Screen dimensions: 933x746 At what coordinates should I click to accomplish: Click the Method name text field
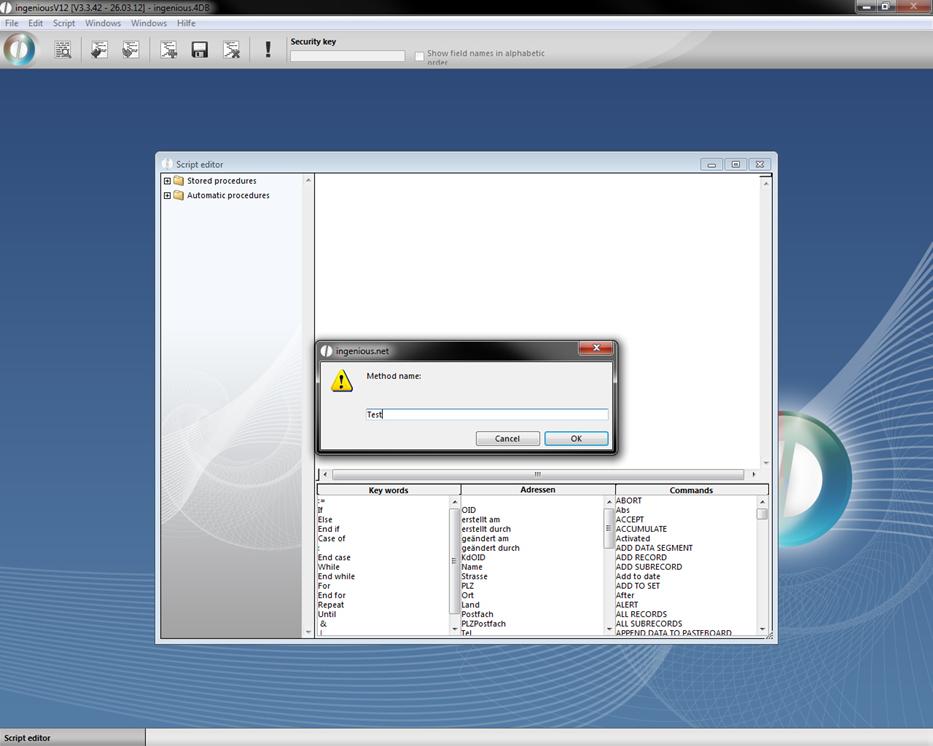pyautogui.click(x=487, y=414)
